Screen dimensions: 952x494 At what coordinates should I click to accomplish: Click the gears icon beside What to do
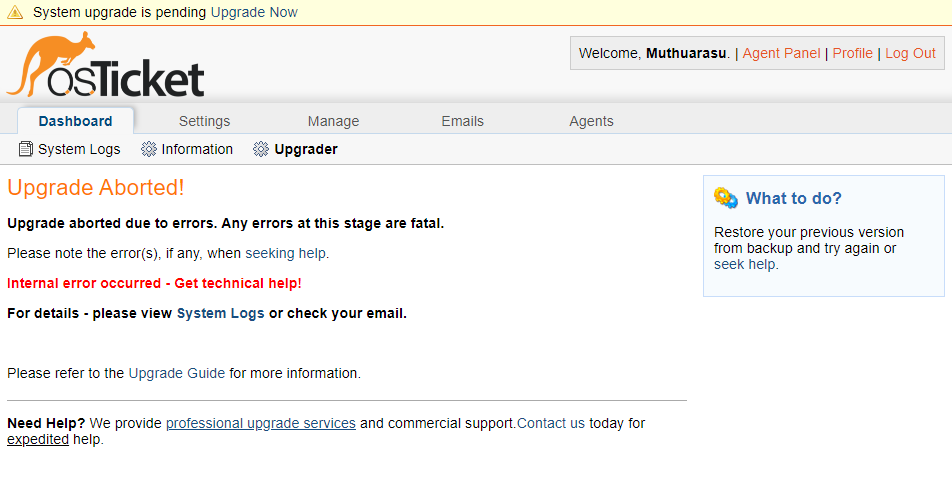click(726, 198)
